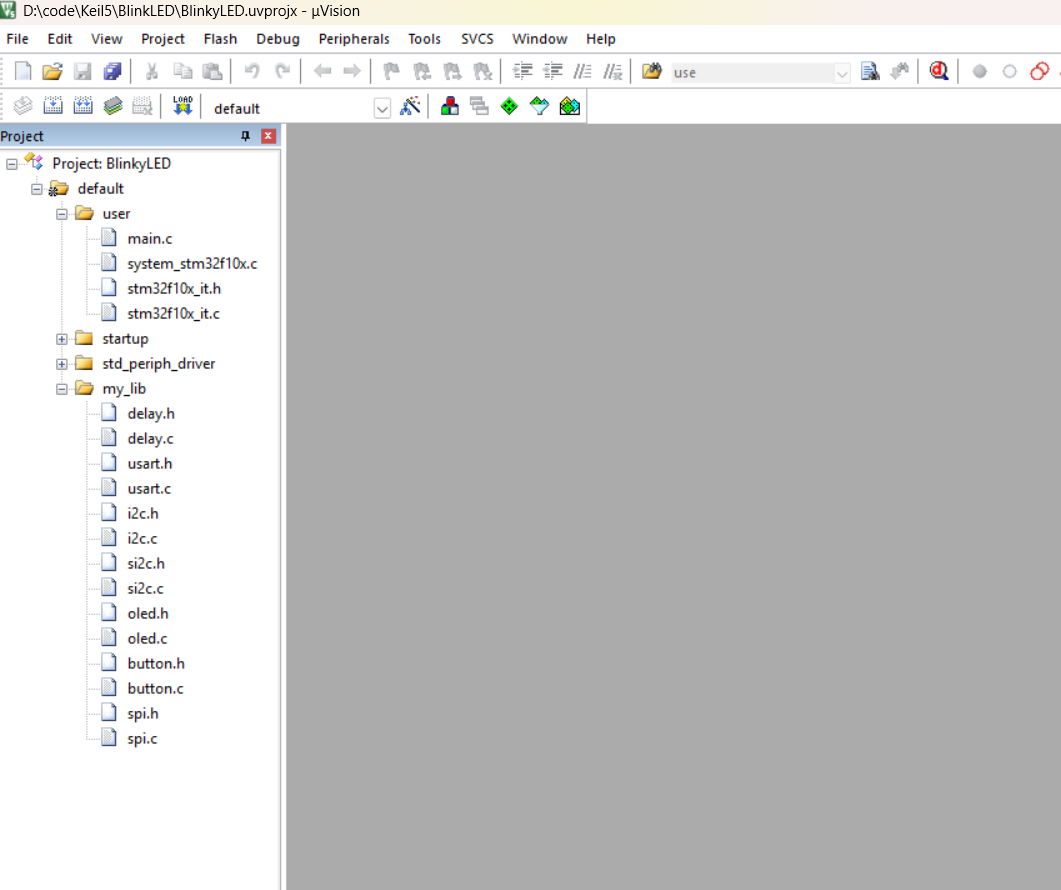Click the Kill All Breakpoints icon

pyautogui.click(x=1039, y=71)
